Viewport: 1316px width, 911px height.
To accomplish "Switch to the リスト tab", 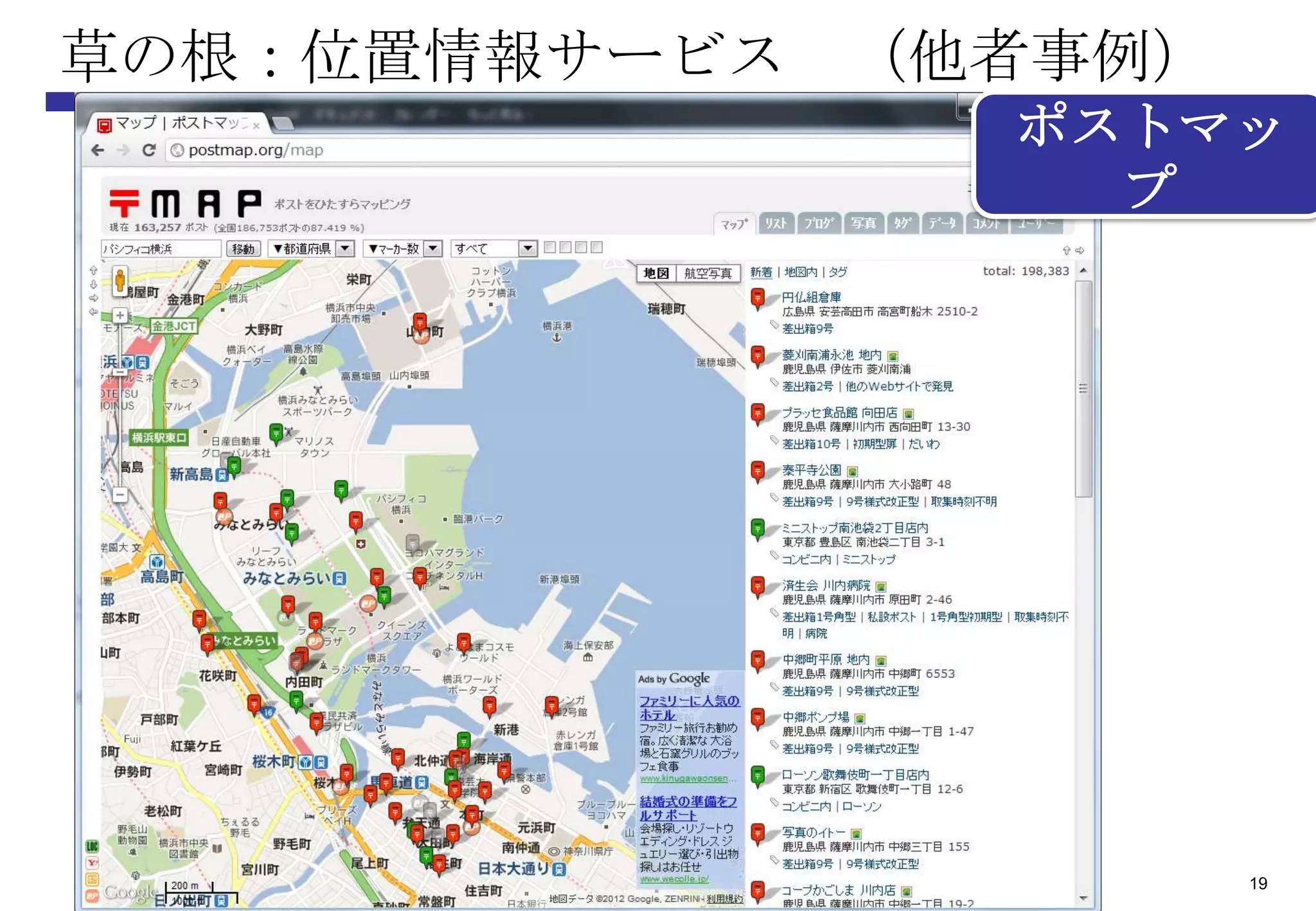I will 776,224.
